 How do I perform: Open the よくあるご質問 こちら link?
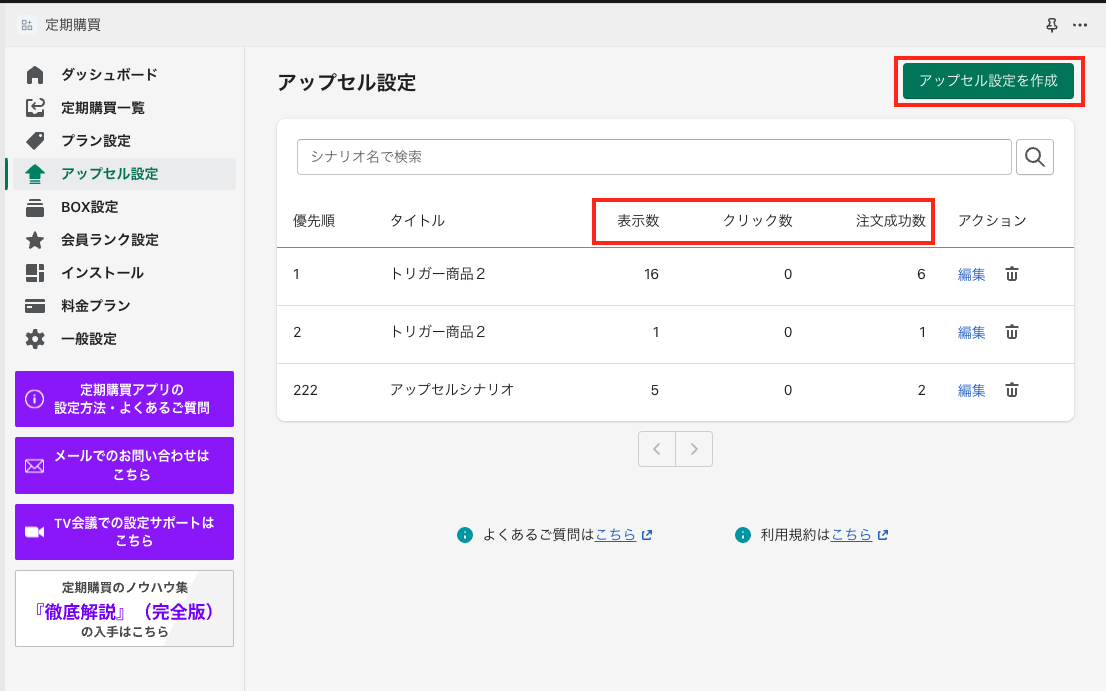[x=616, y=535]
